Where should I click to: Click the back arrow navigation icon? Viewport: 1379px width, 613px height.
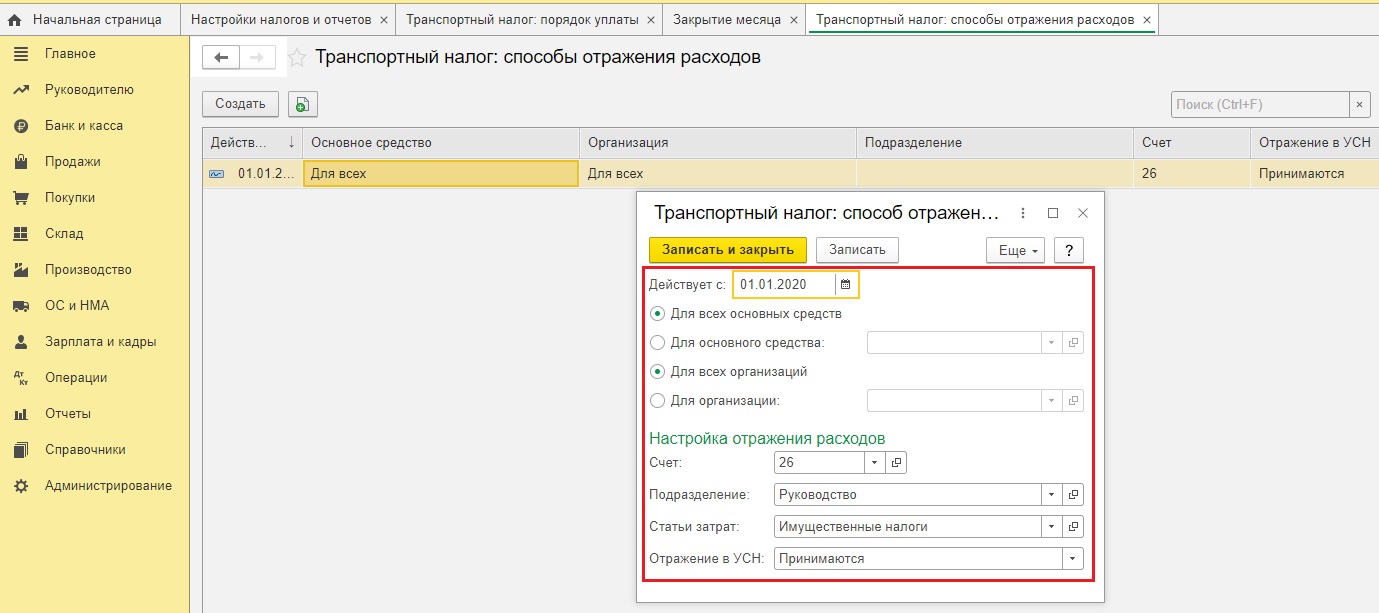(222, 58)
